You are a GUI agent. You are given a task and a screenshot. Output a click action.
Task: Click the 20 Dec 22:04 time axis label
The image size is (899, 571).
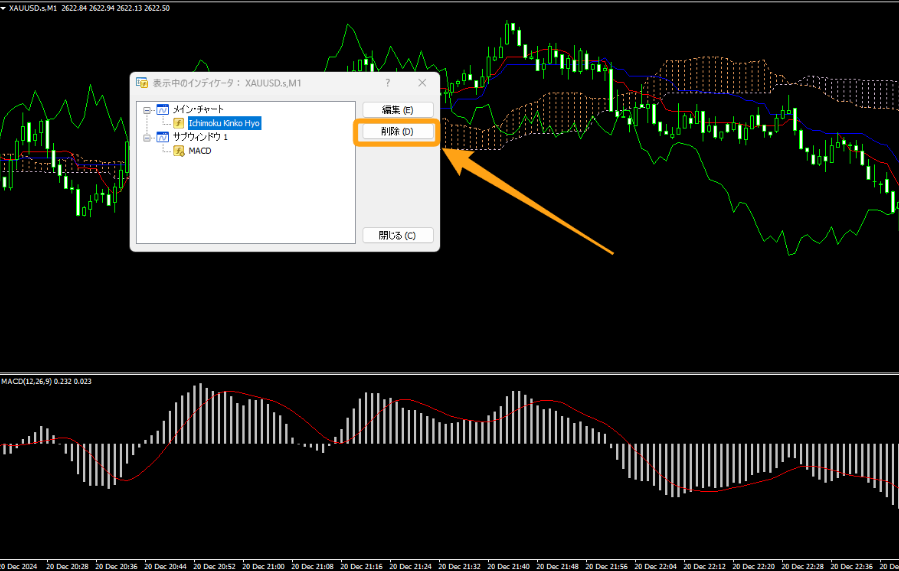pyautogui.click(x=655, y=566)
